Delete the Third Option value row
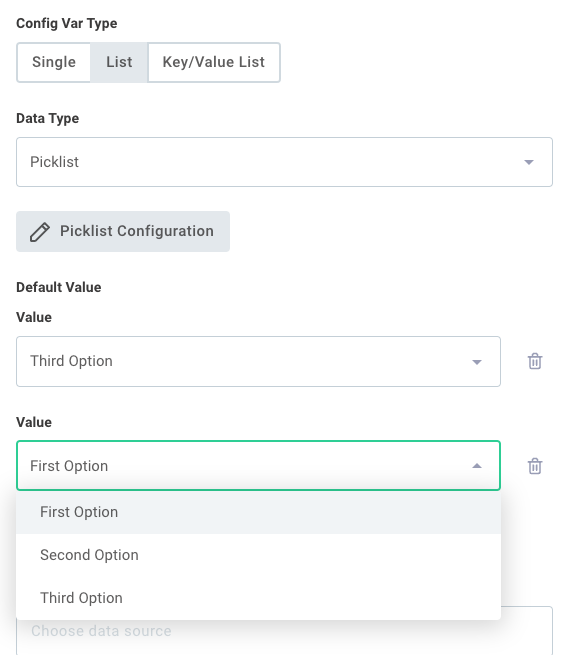This screenshot has width=571, height=655. click(535, 361)
